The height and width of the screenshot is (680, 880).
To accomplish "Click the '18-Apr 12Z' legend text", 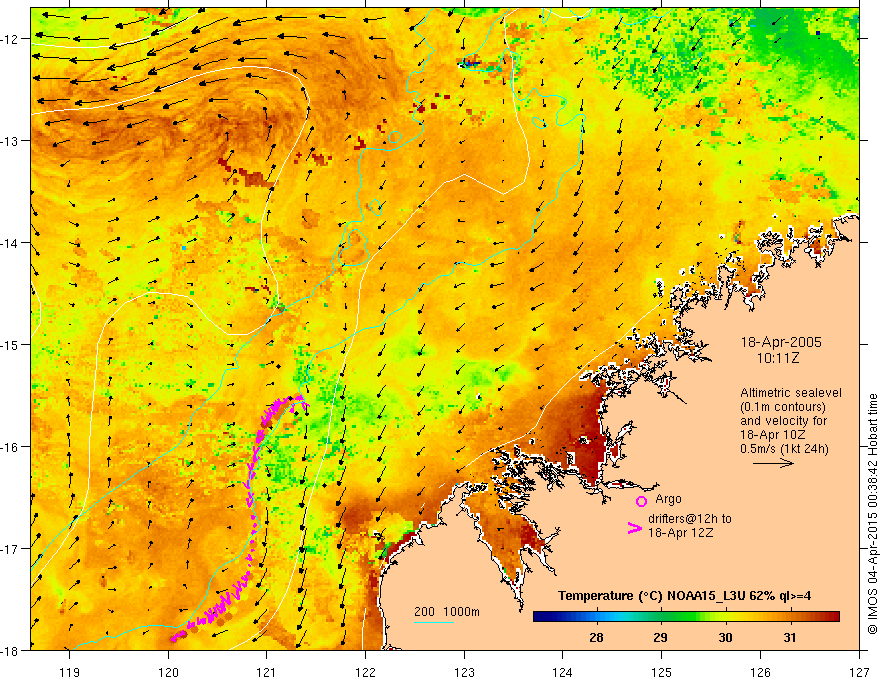I will pos(680,533).
